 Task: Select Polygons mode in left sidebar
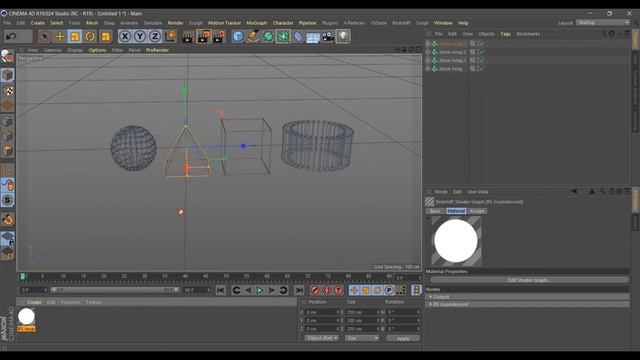pyautogui.click(x=8, y=151)
